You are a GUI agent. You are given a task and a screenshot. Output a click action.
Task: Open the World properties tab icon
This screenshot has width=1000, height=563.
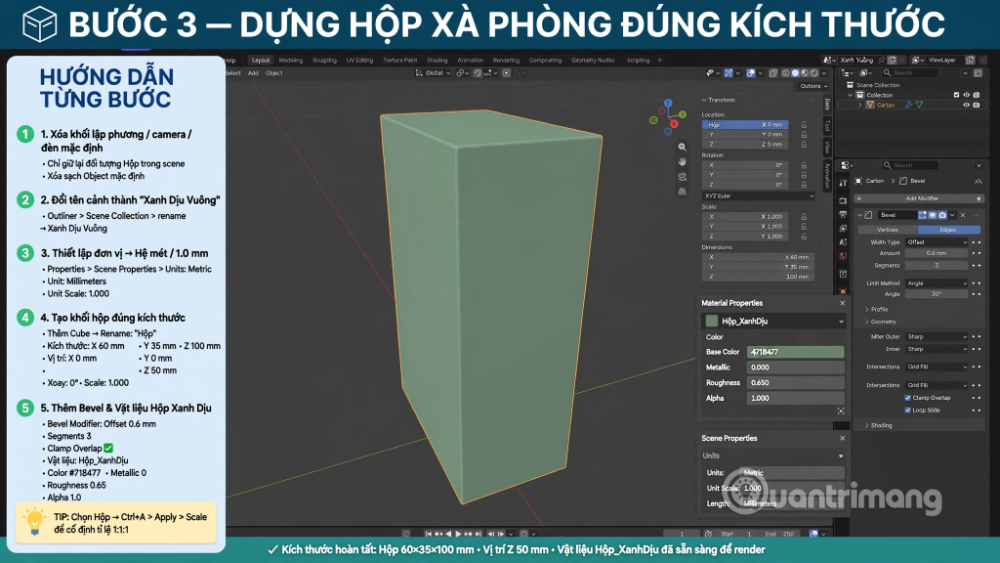coord(843,256)
